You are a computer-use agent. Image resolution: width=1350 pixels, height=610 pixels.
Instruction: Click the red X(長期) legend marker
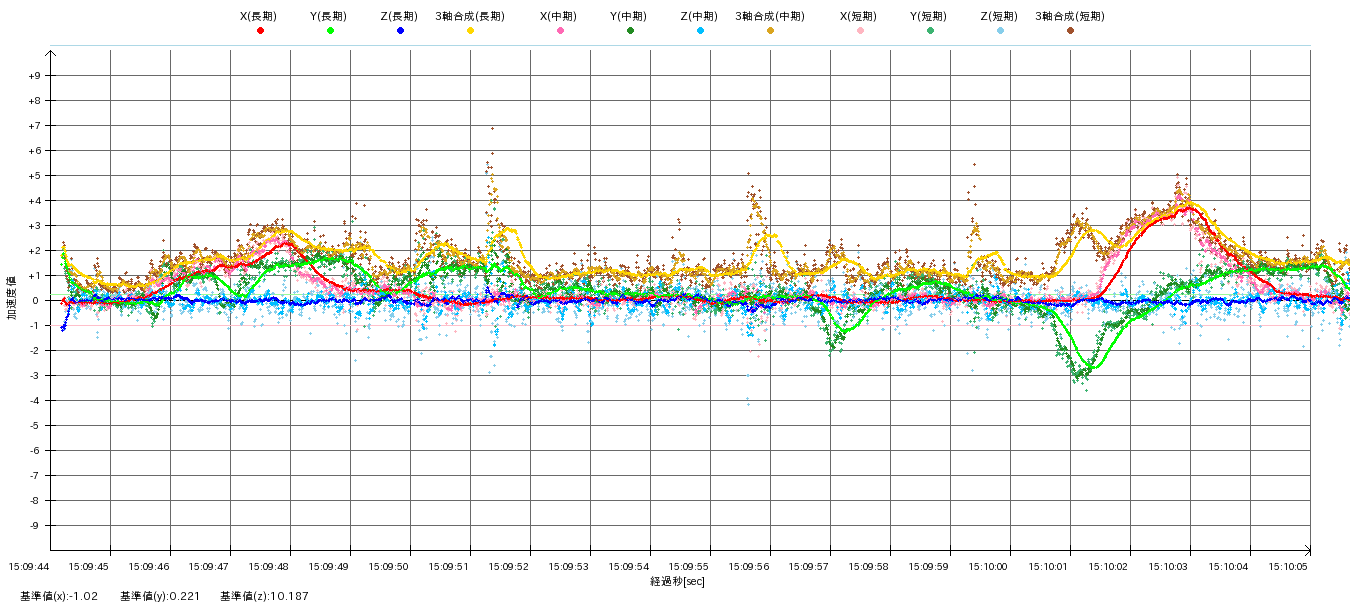coord(260,31)
